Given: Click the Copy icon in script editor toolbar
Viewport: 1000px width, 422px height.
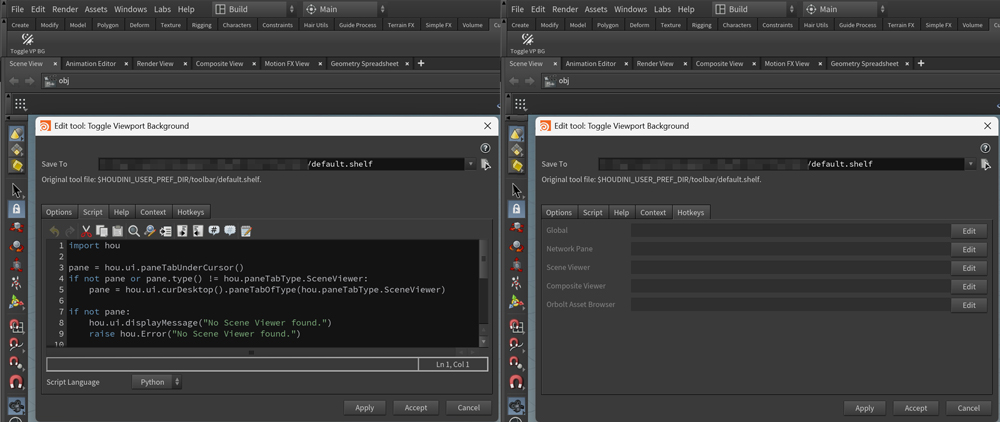Looking at the screenshot, I should 102,231.
